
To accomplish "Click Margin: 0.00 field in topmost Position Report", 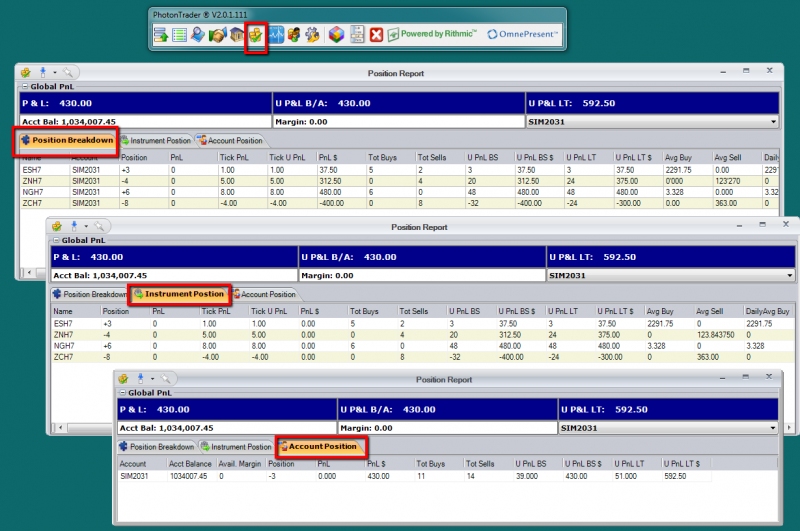I will point(398,122).
